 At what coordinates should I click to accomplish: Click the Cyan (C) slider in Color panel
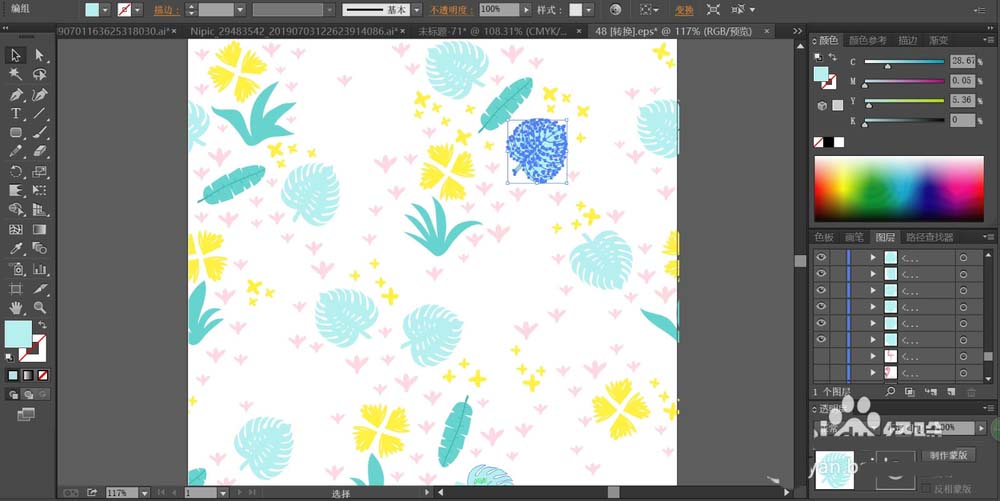tap(904, 62)
